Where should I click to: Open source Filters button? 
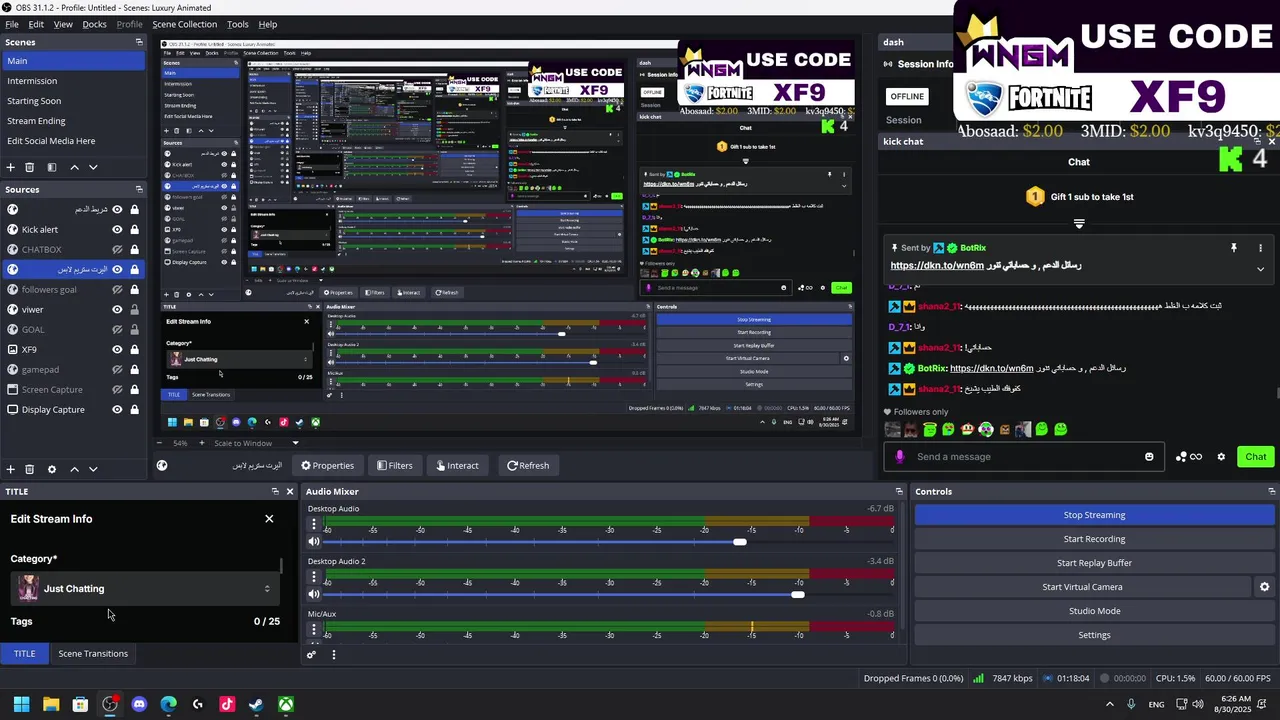coord(394,465)
